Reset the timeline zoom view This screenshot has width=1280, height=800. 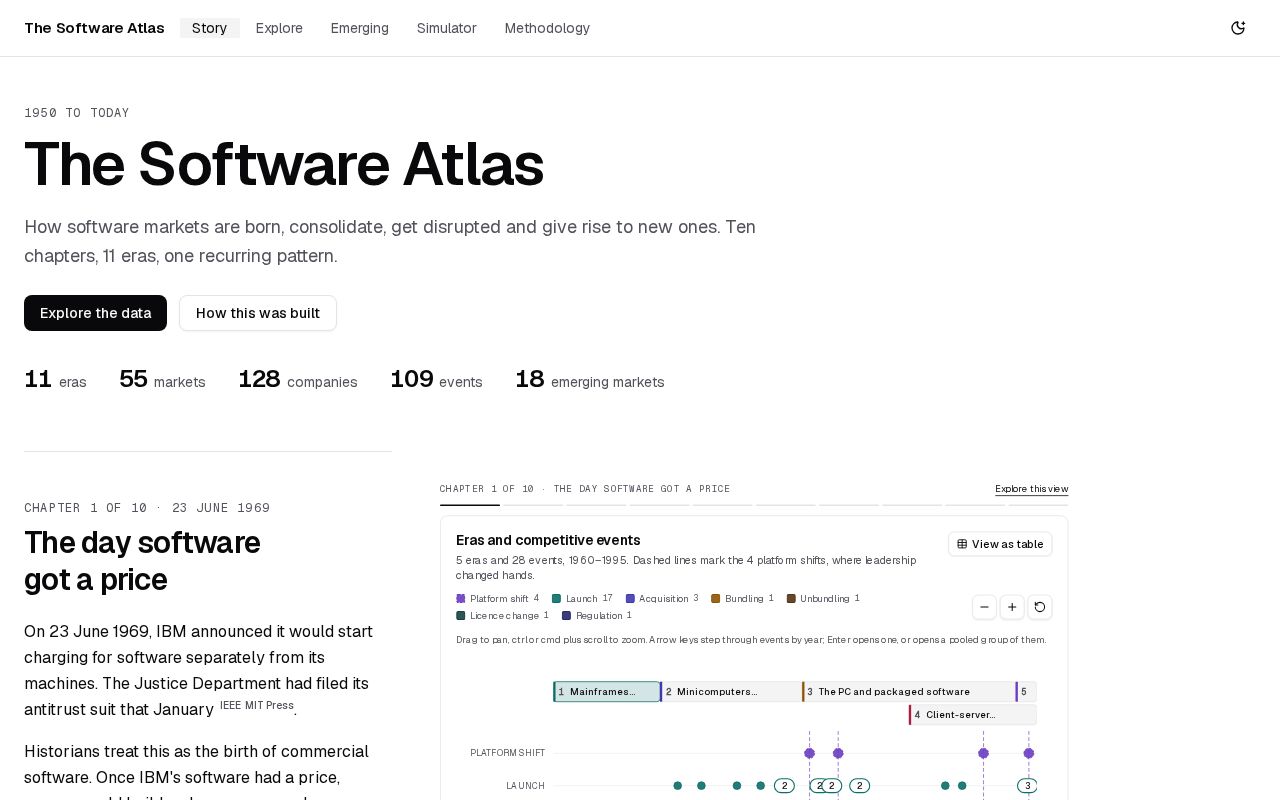(x=1040, y=607)
